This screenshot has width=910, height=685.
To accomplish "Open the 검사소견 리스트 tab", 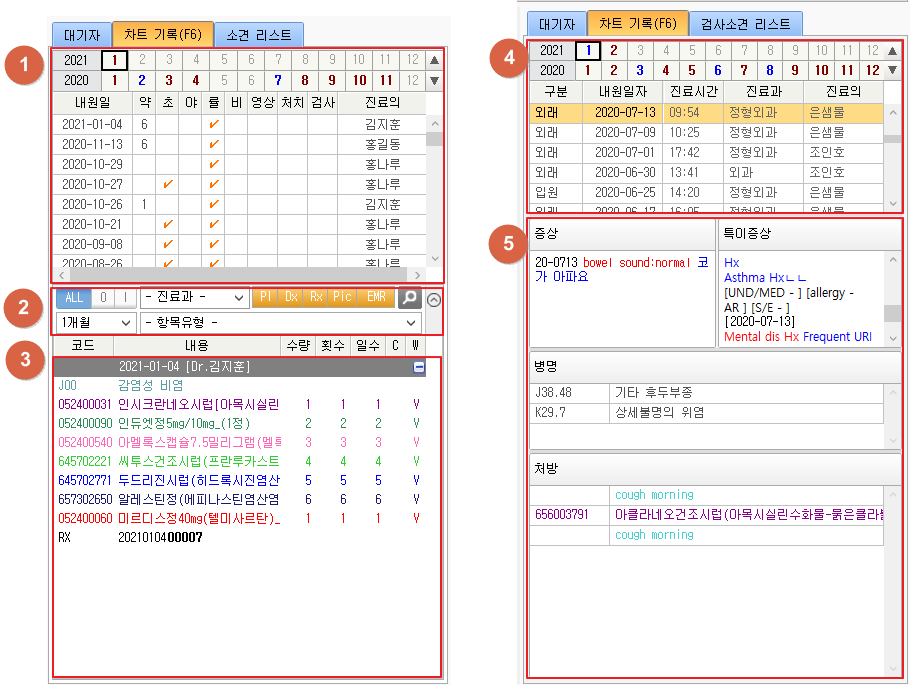I will 745,24.
